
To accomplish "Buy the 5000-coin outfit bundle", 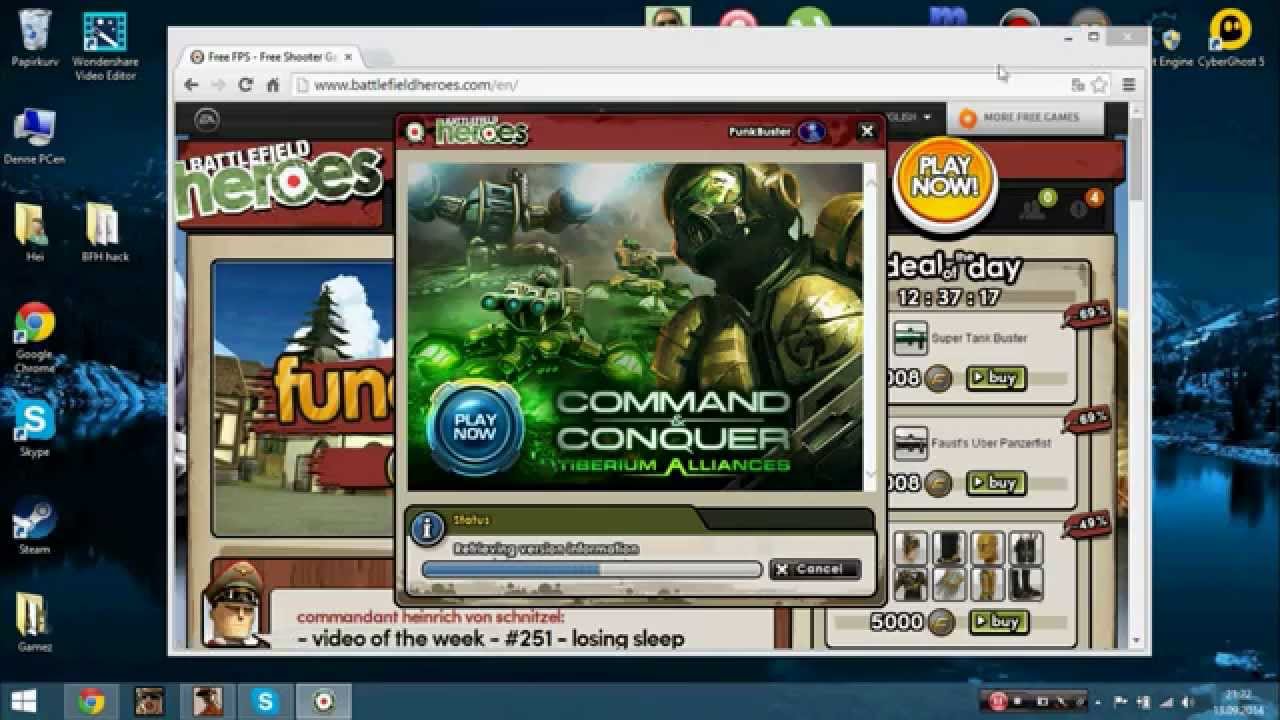I will [x=998, y=622].
